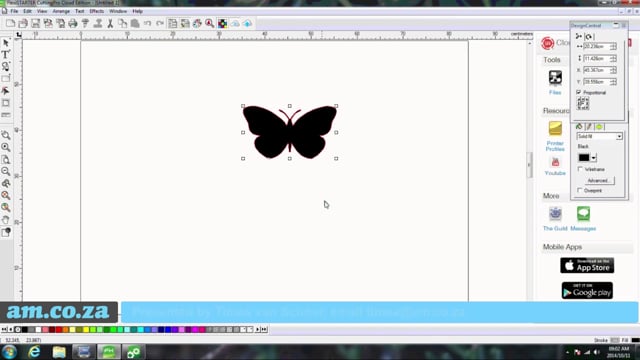Open the Window menu
The width and height of the screenshot is (640, 360).
coord(118,11)
